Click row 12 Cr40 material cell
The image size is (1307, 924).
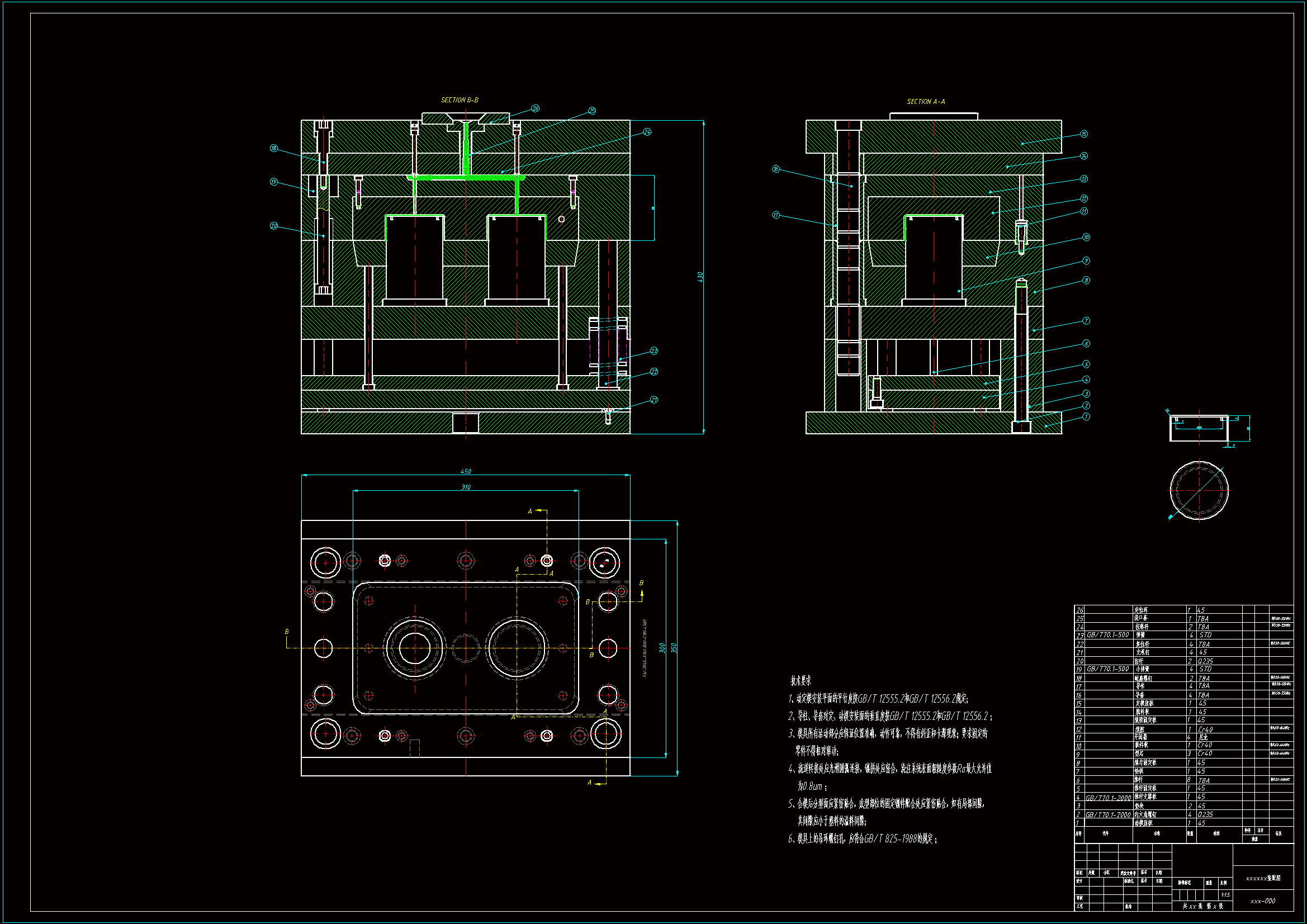tap(1205, 729)
